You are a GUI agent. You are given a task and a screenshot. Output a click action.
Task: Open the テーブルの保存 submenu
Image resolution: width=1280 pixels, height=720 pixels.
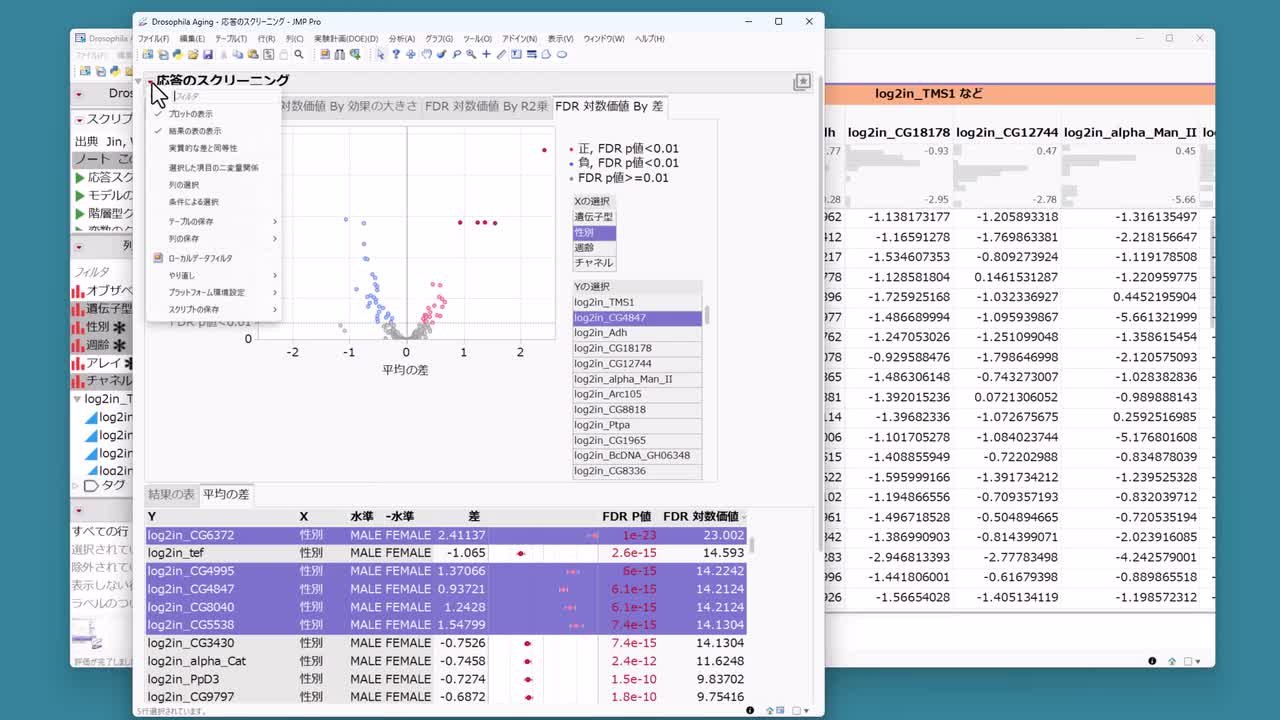(213, 221)
